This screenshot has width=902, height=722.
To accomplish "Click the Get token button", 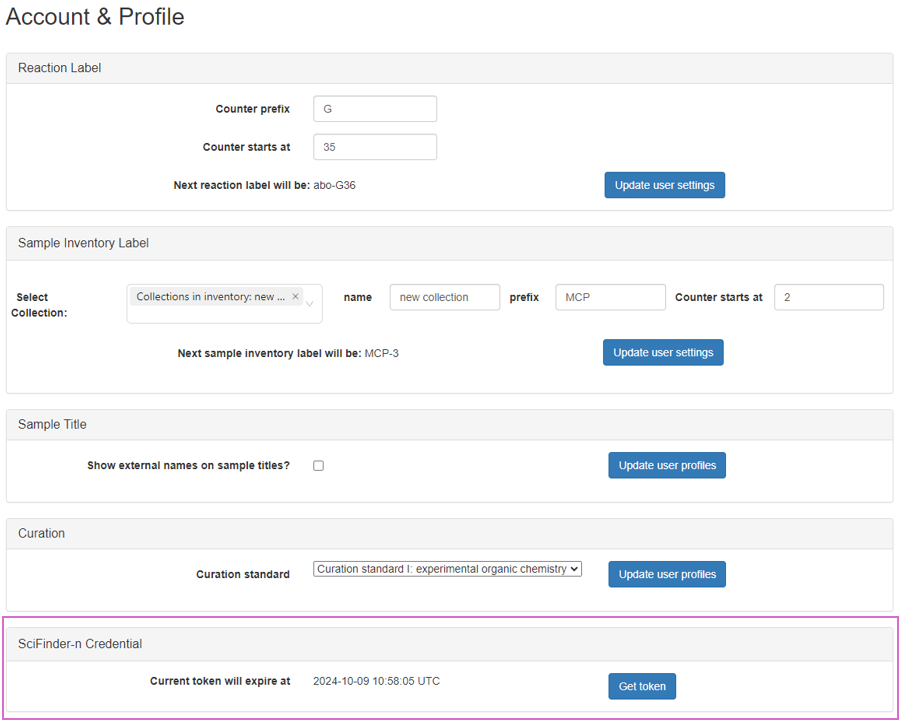I will pyautogui.click(x=642, y=686).
